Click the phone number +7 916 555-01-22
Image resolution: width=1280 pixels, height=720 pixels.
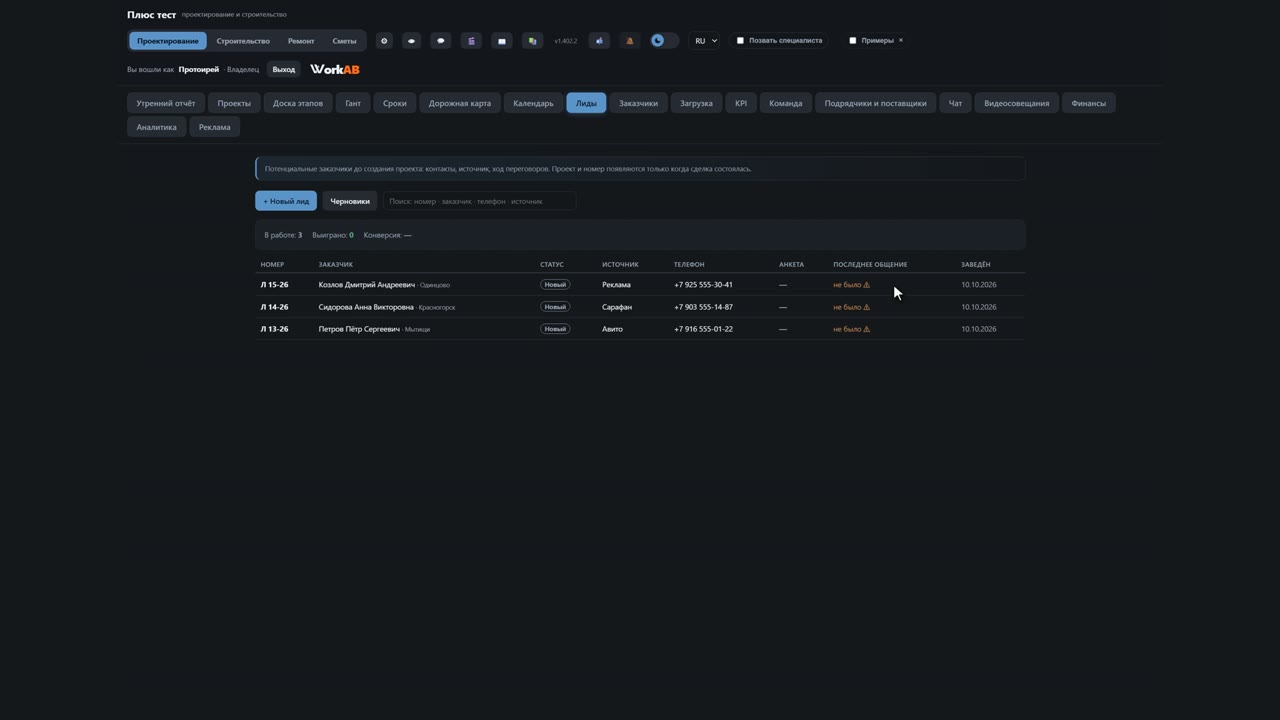pyautogui.click(x=703, y=329)
